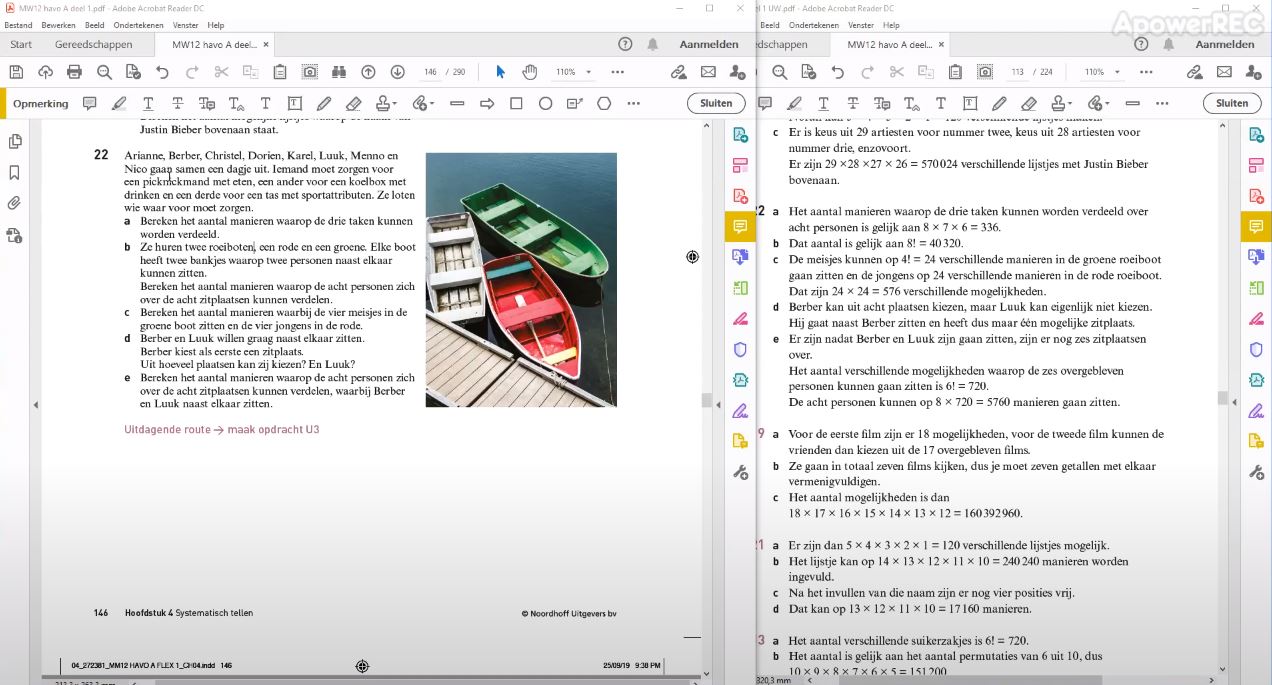This screenshot has width=1272, height=685.
Task: Send file by email in left window
Action: [708, 72]
